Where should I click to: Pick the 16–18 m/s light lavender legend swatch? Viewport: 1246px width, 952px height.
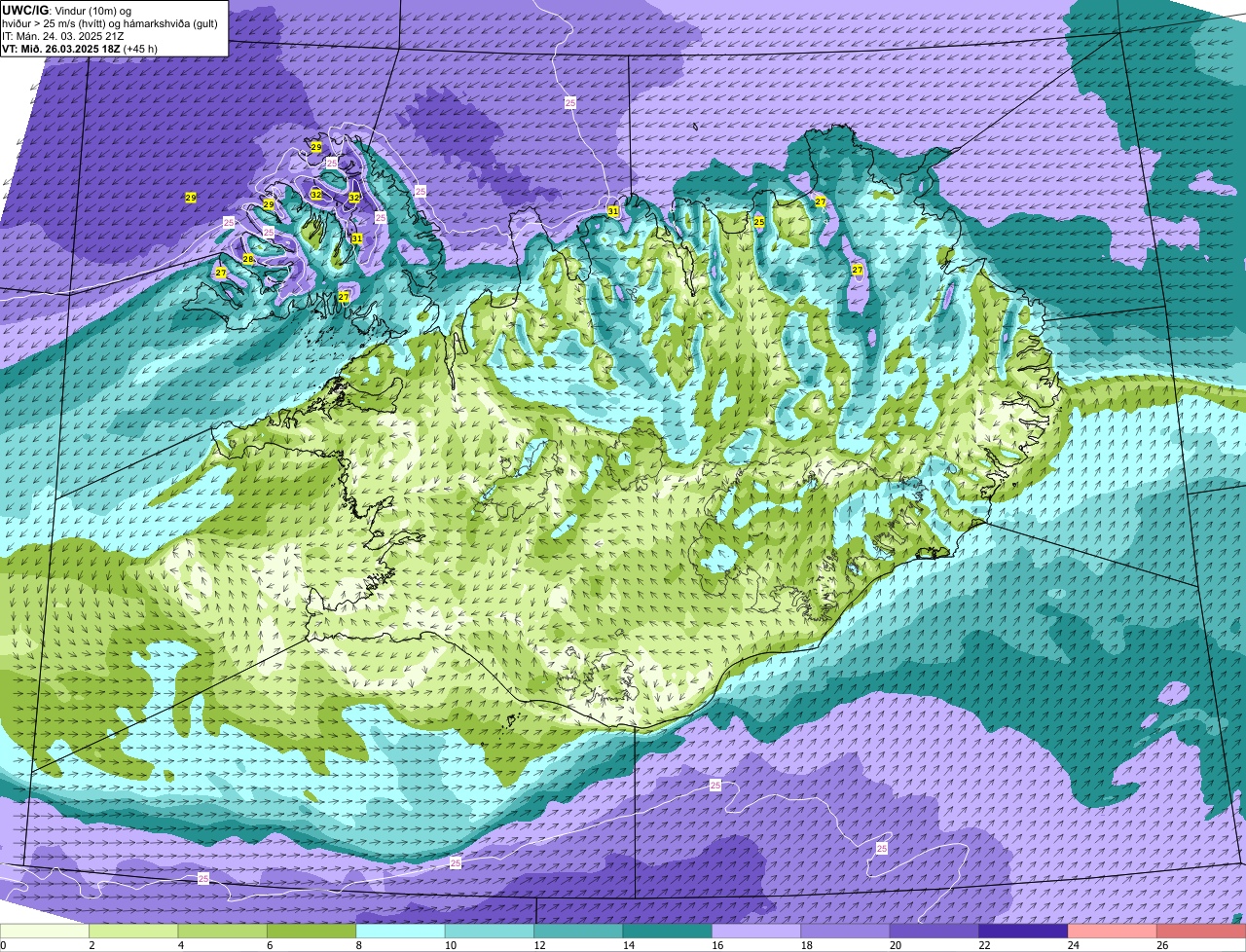click(x=756, y=932)
